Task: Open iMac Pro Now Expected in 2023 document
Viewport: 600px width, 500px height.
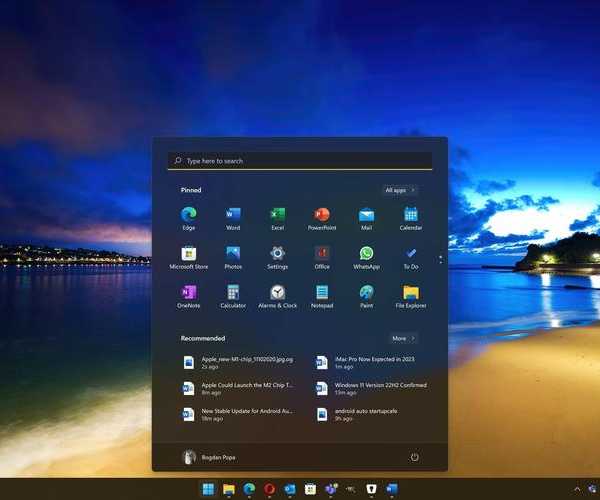Action: (x=365, y=362)
